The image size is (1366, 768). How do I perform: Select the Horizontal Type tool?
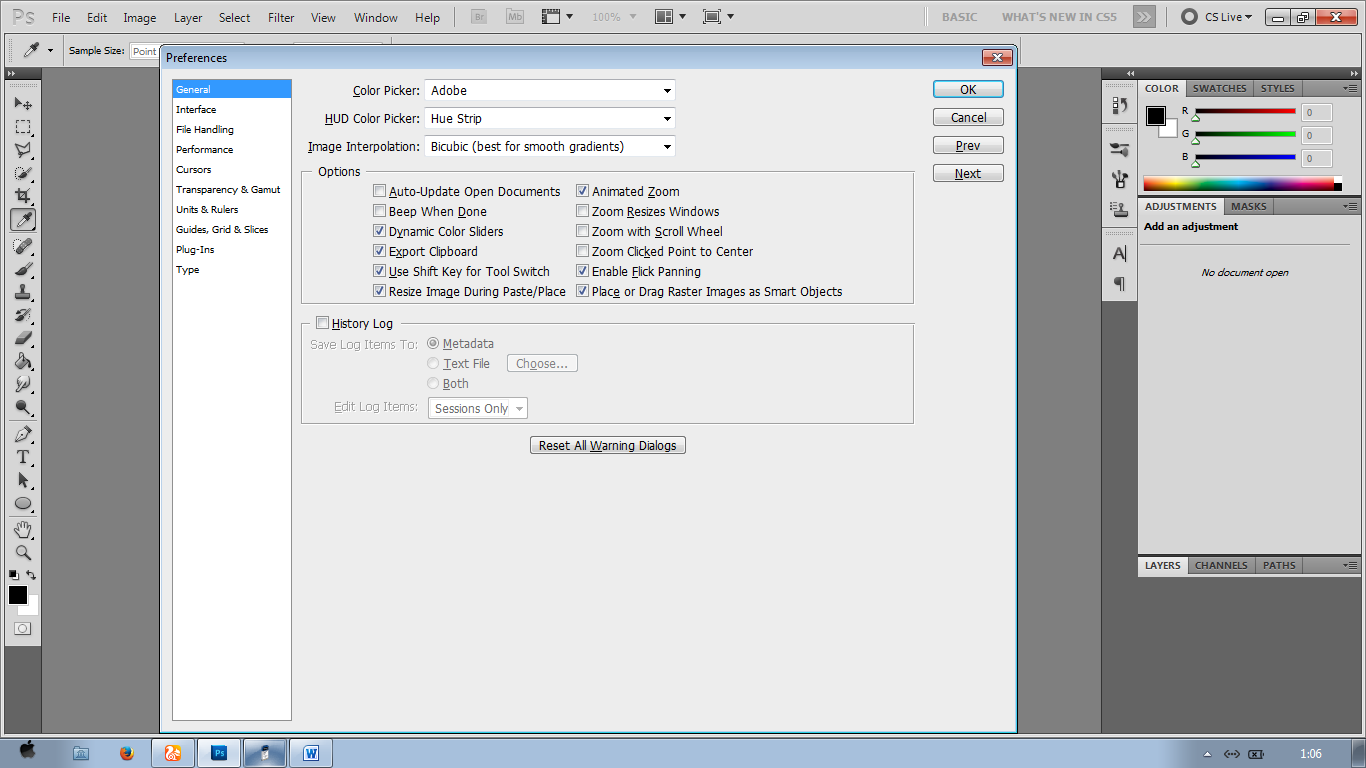coord(22,457)
